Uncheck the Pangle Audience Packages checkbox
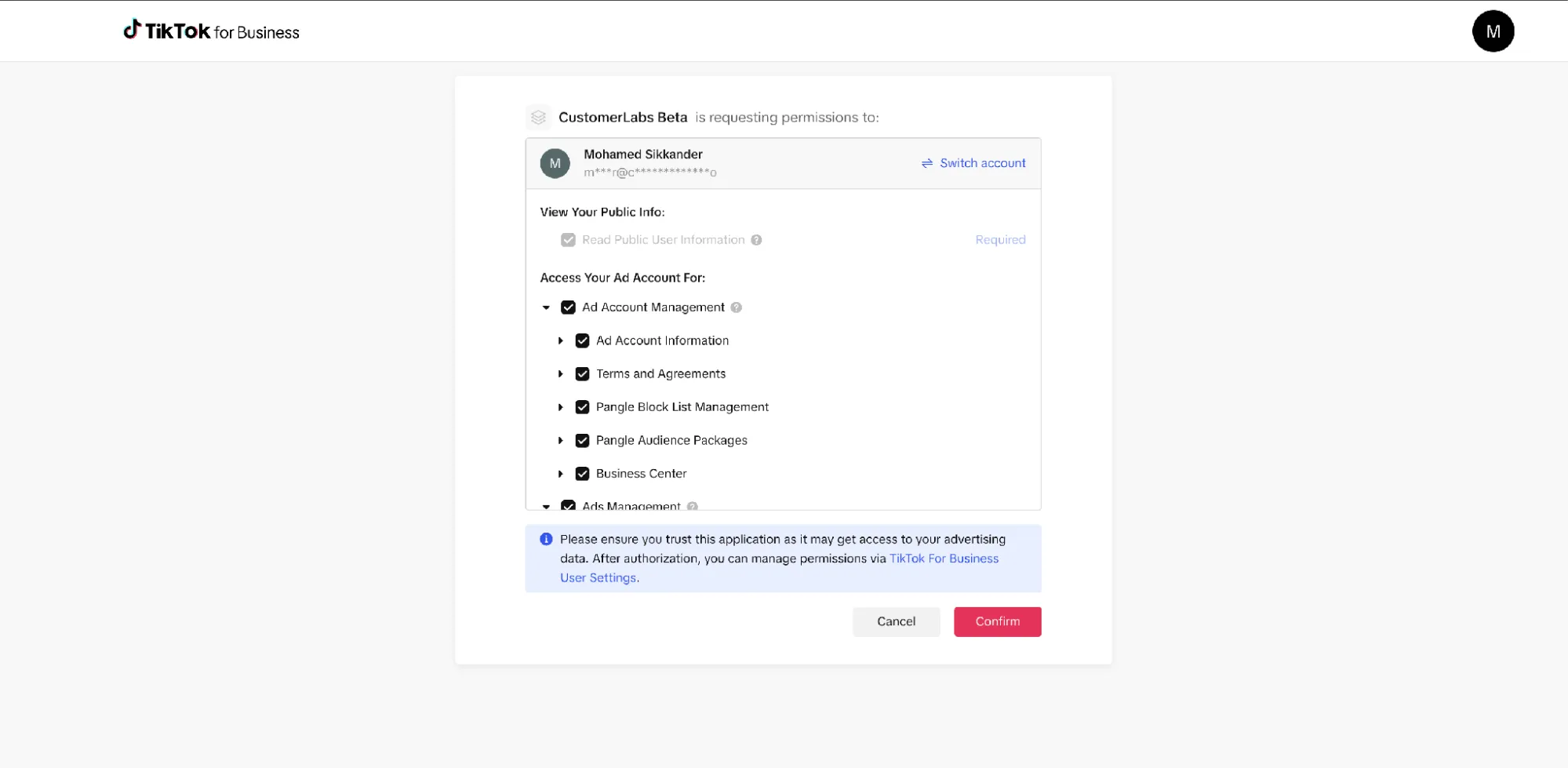 [x=582, y=441]
